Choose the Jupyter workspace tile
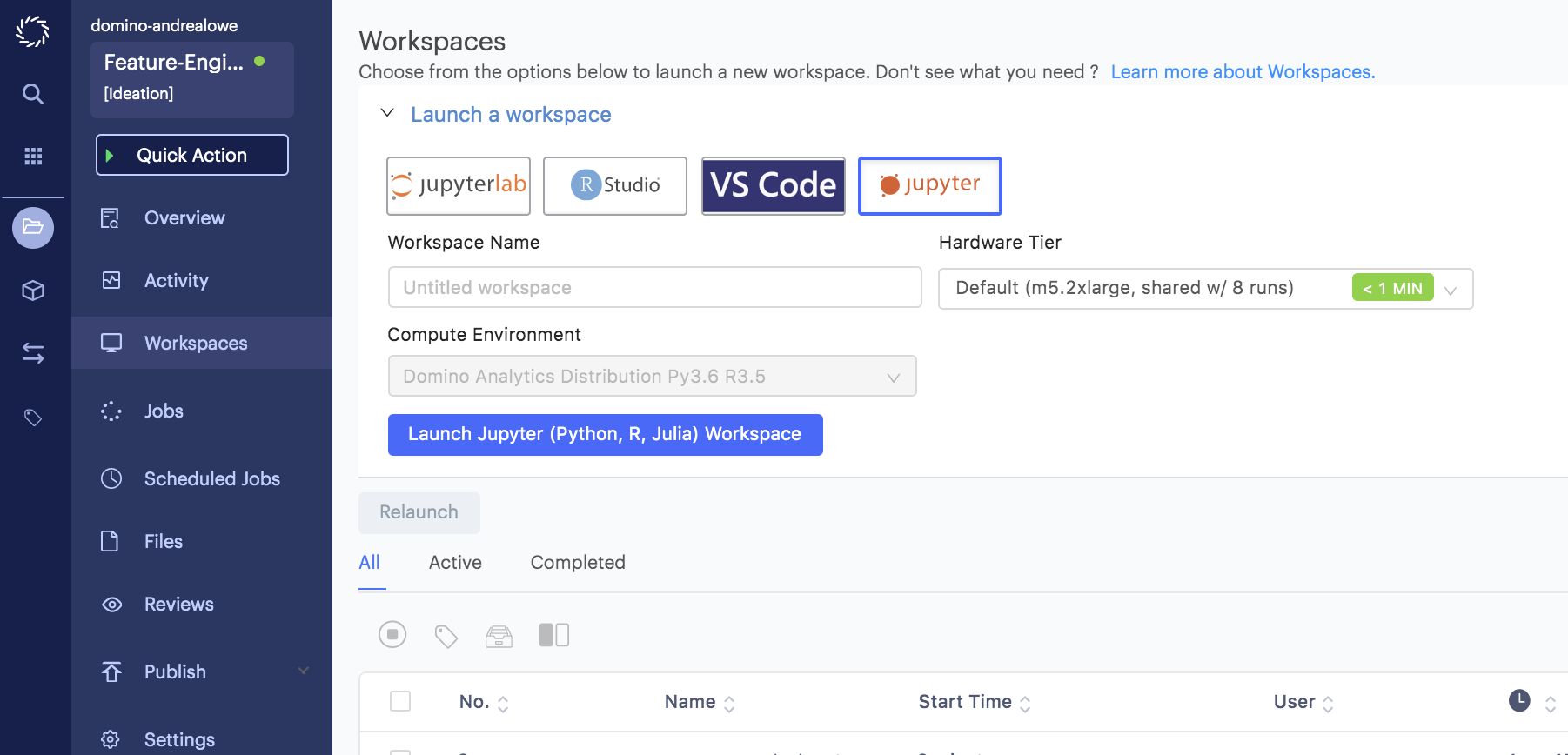This screenshot has height=755, width=1568. click(930, 185)
